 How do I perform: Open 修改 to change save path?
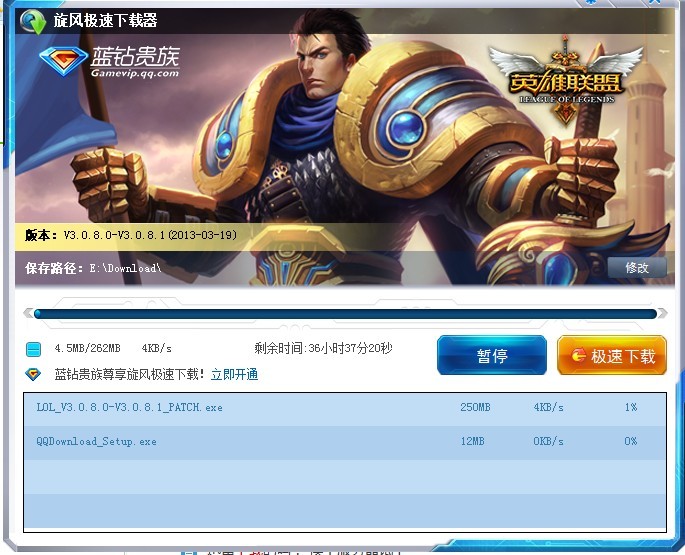click(637, 267)
